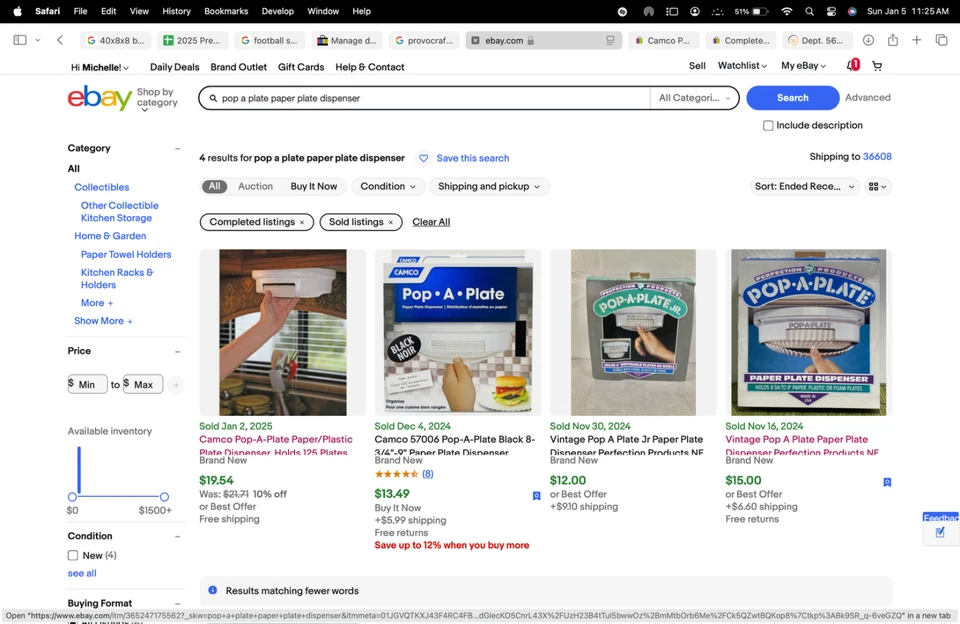Open the All Categories dropdown
Viewport: 960px width, 624px height.
pyautogui.click(x=694, y=98)
